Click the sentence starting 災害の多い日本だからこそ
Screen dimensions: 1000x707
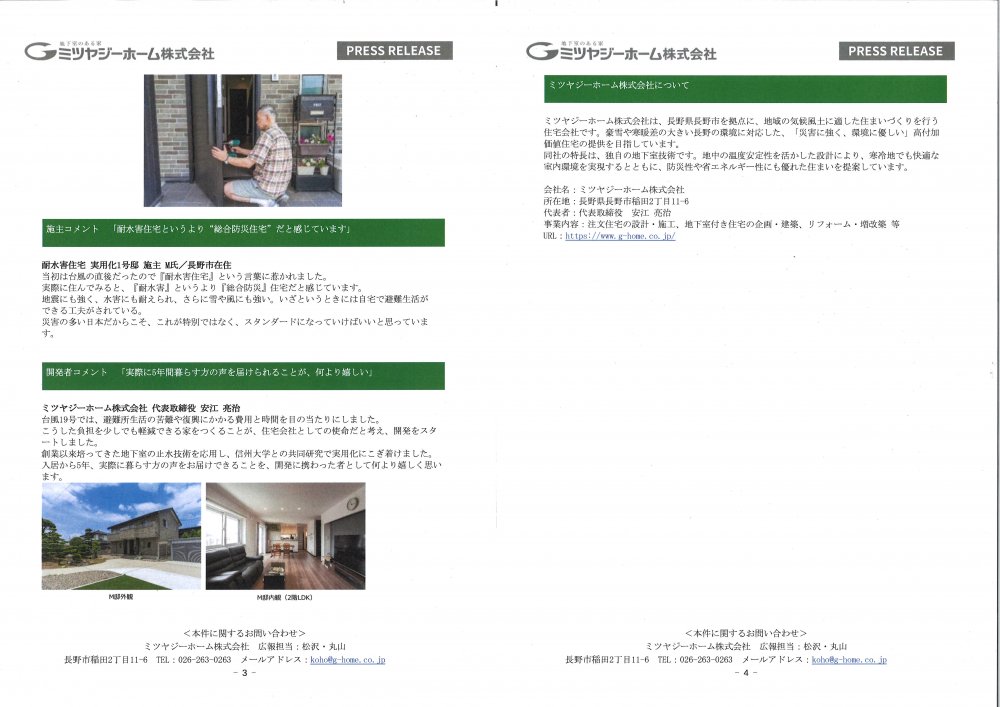click(235, 327)
